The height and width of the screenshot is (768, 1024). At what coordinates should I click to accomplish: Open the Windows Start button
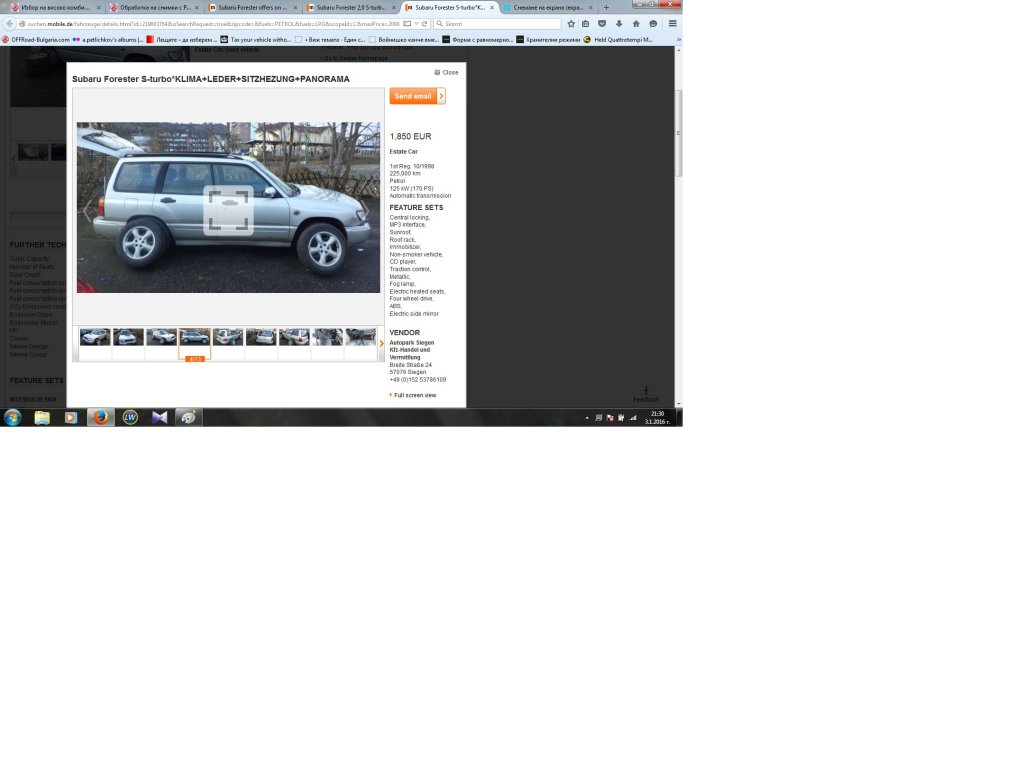coord(12,417)
